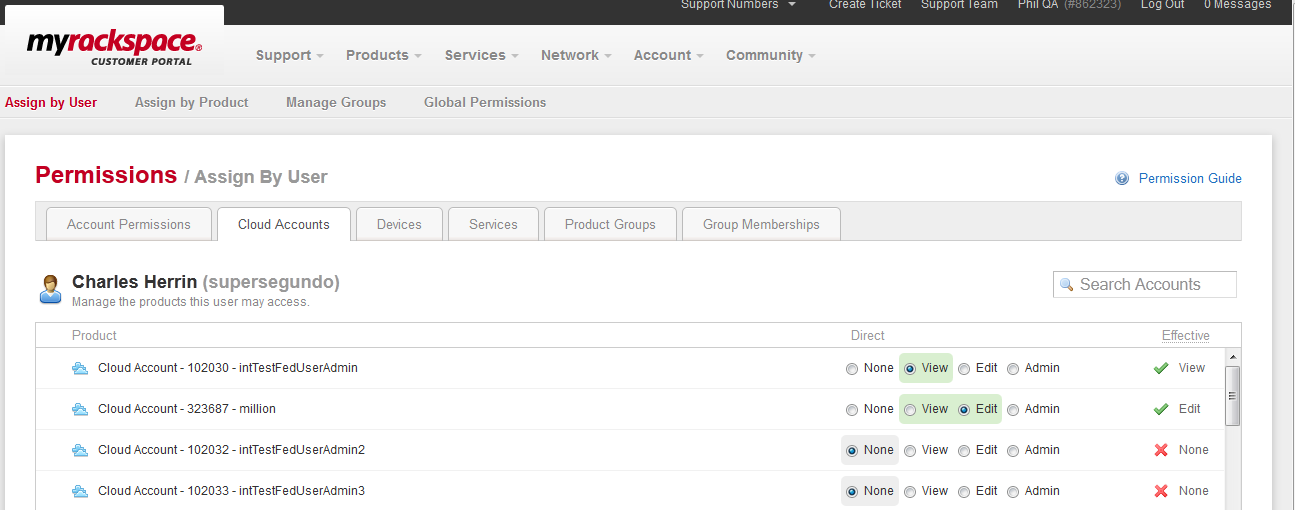Select Edit for Cloud Account 323687 million

pyautogui.click(x=964, y=410)
